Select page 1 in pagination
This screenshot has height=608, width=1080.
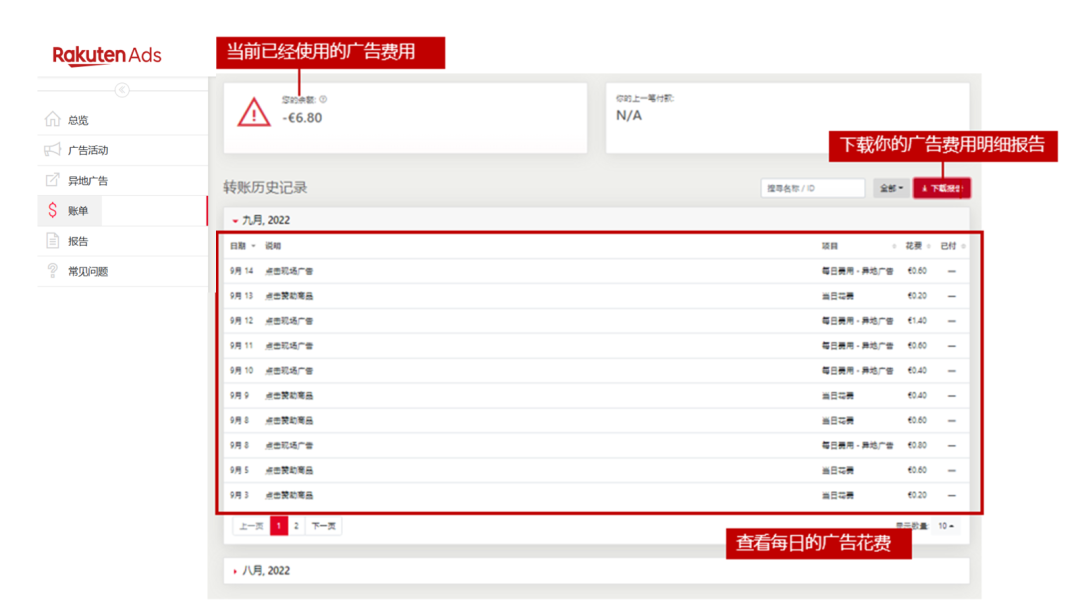coord(279,526)
